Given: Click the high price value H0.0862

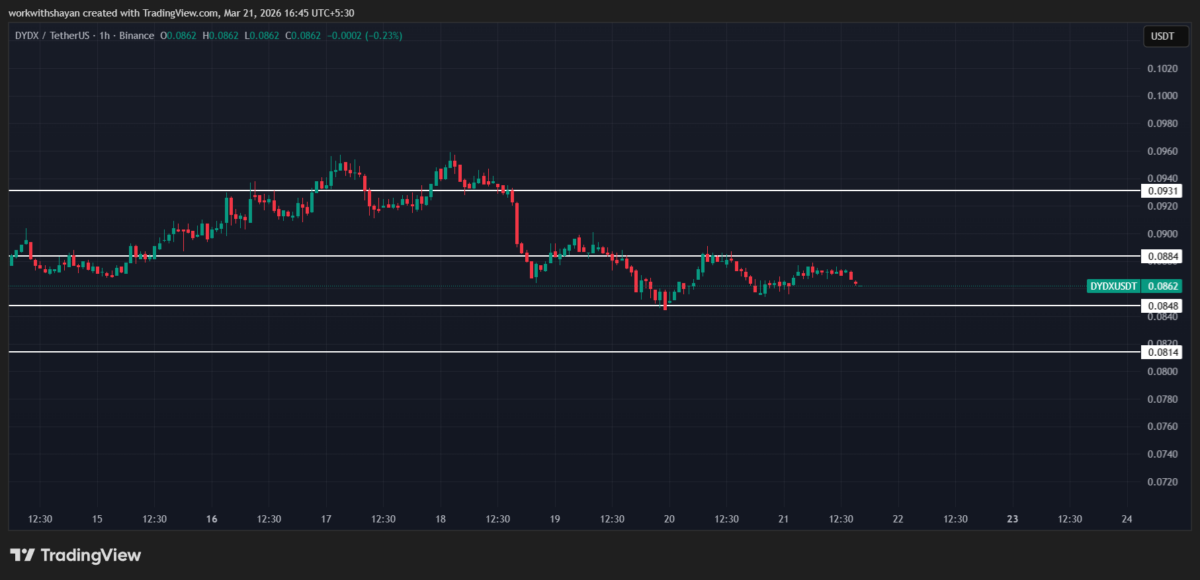Looking at the screenshot, I should click(219, 34).
